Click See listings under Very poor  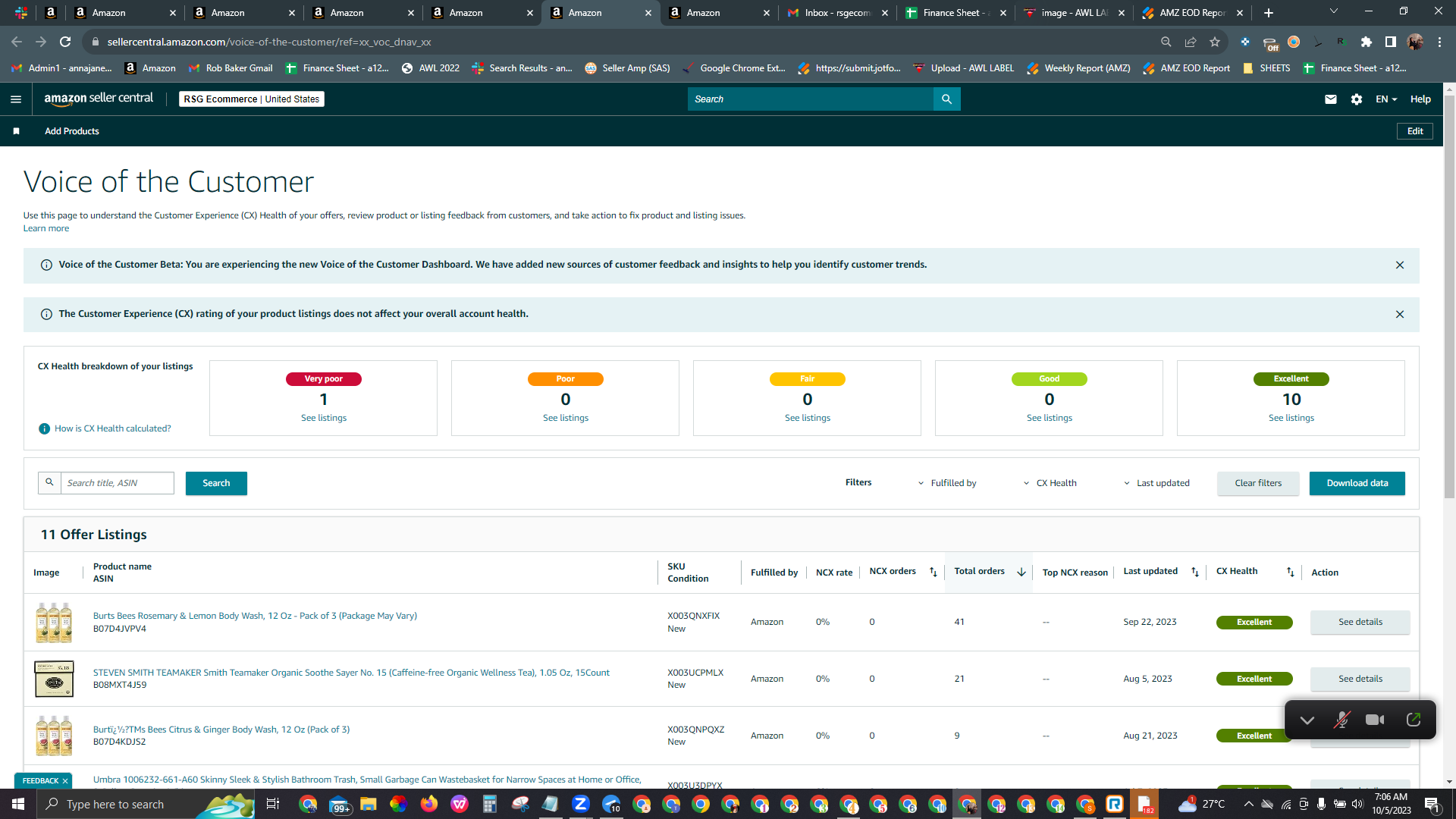[x=324, y=418]
